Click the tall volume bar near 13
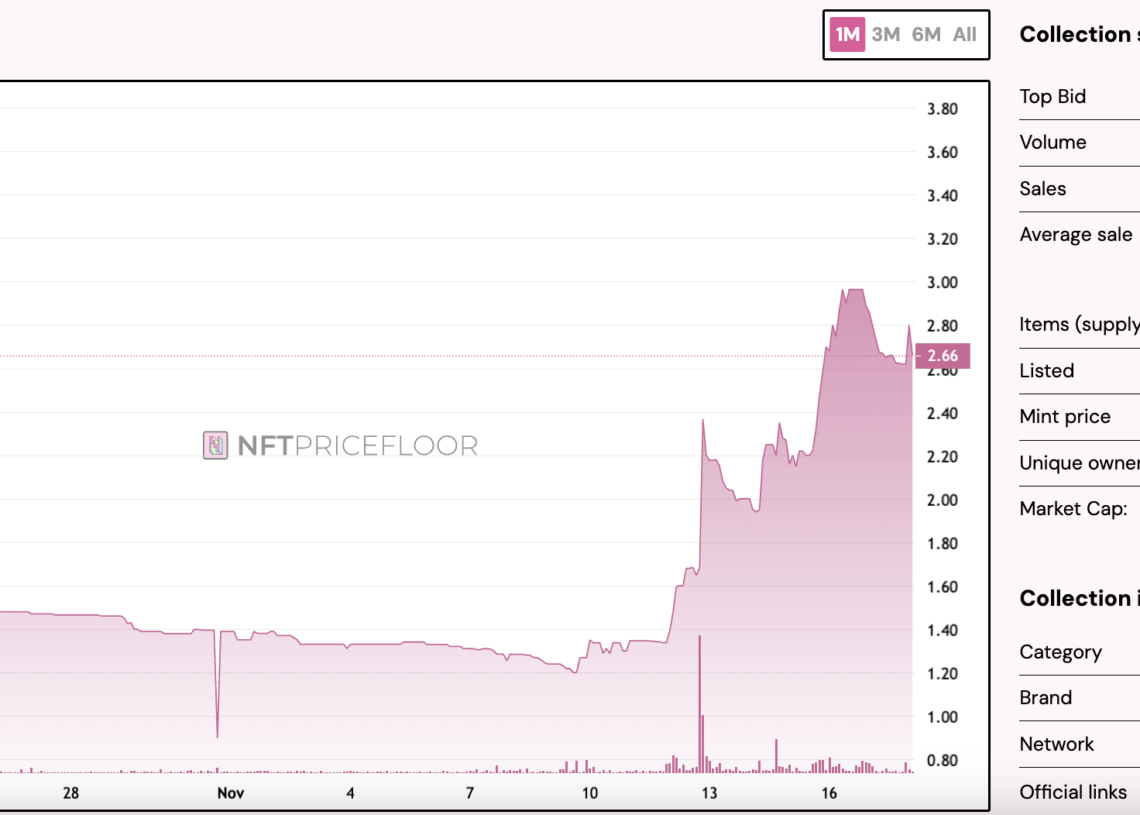 (700, 703)
